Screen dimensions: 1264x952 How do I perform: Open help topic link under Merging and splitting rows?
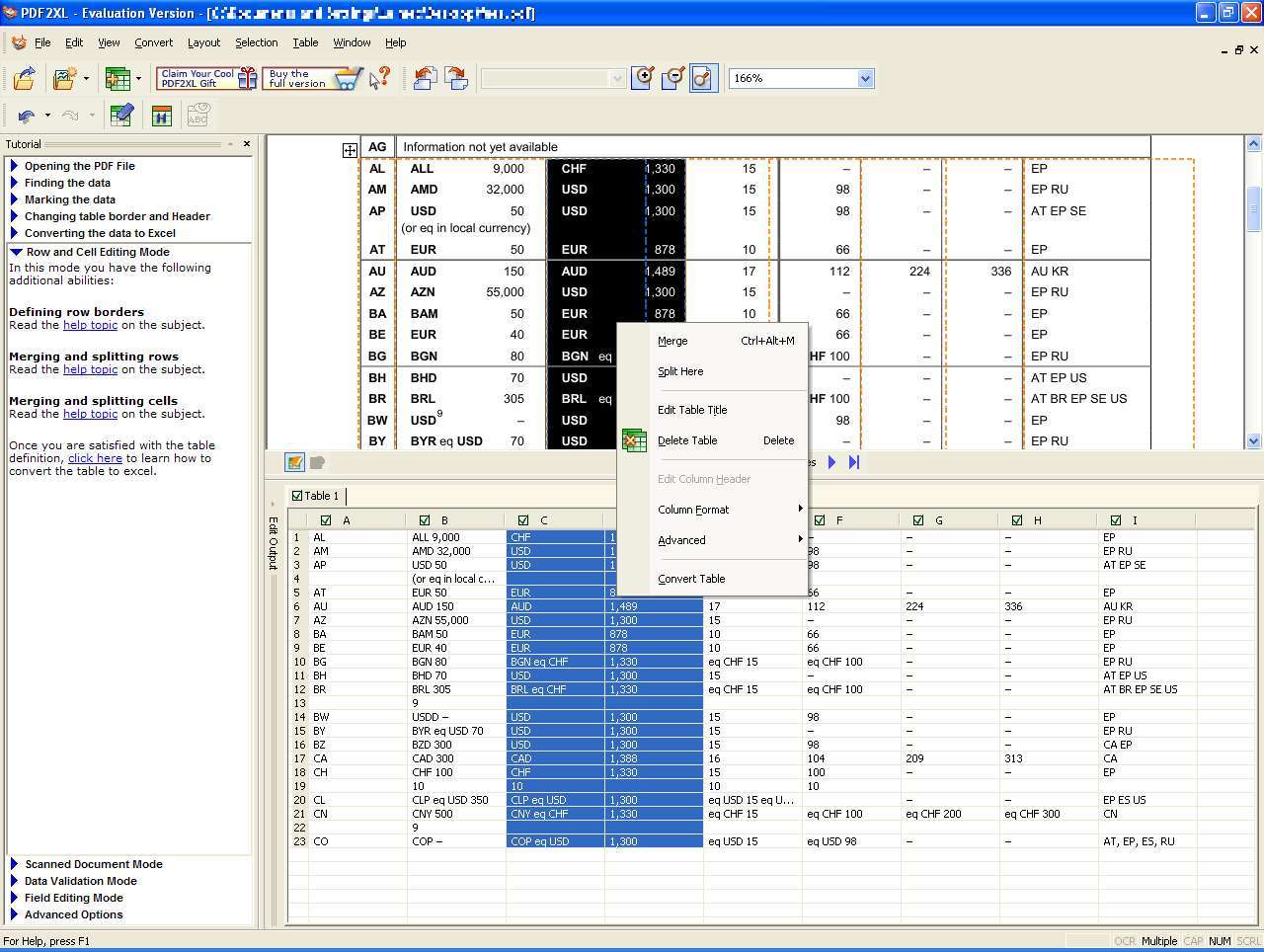pyautogui.click(x=90, y=369)
